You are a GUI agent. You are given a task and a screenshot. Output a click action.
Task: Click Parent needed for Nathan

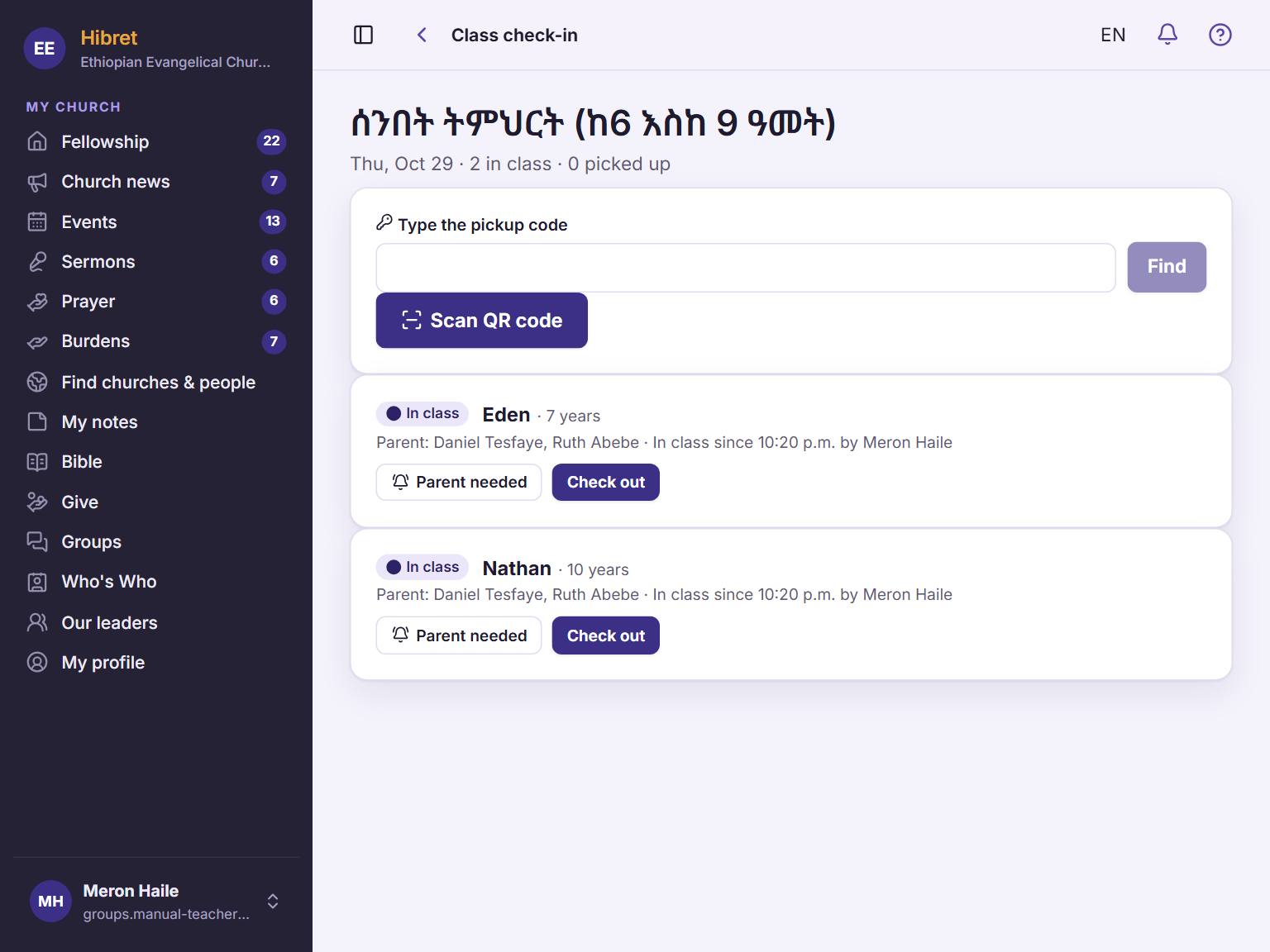point(459,635)
